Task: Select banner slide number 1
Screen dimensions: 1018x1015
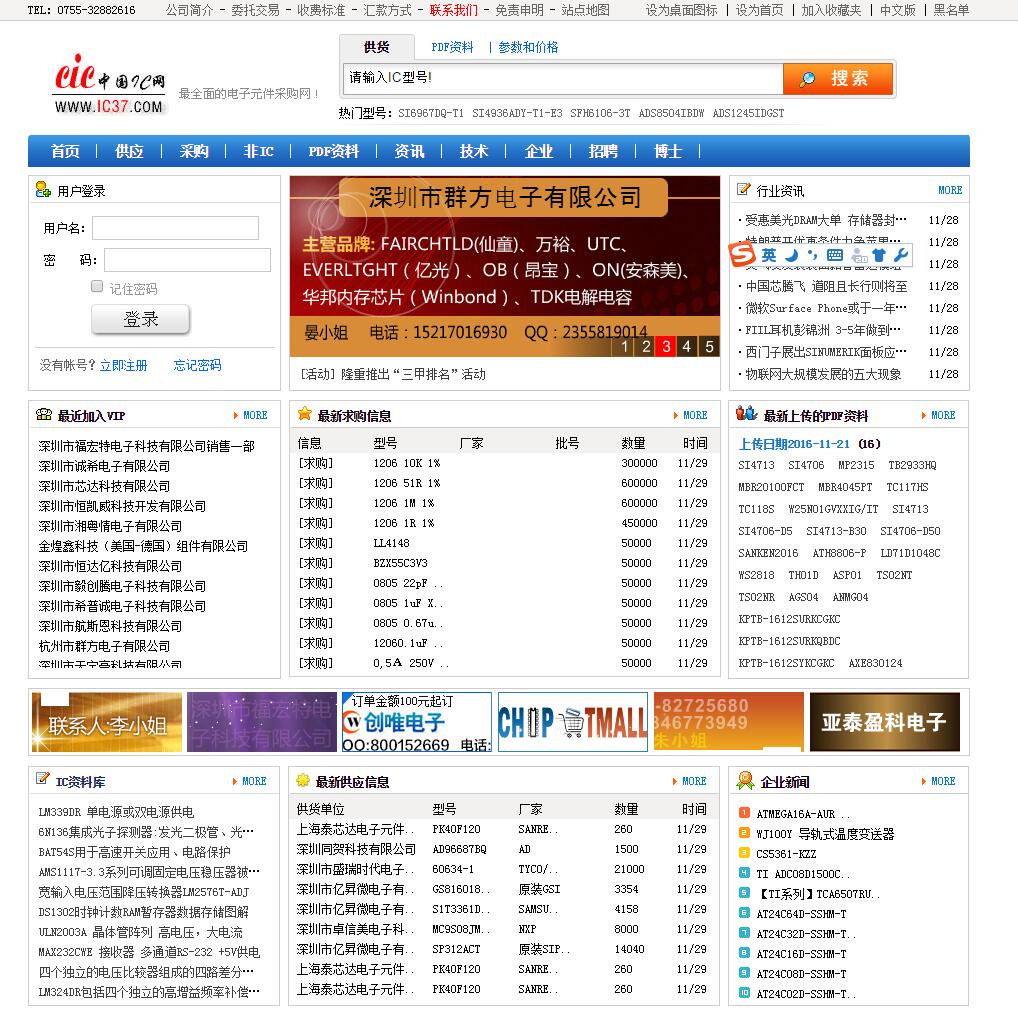Action: click(625, 346)
